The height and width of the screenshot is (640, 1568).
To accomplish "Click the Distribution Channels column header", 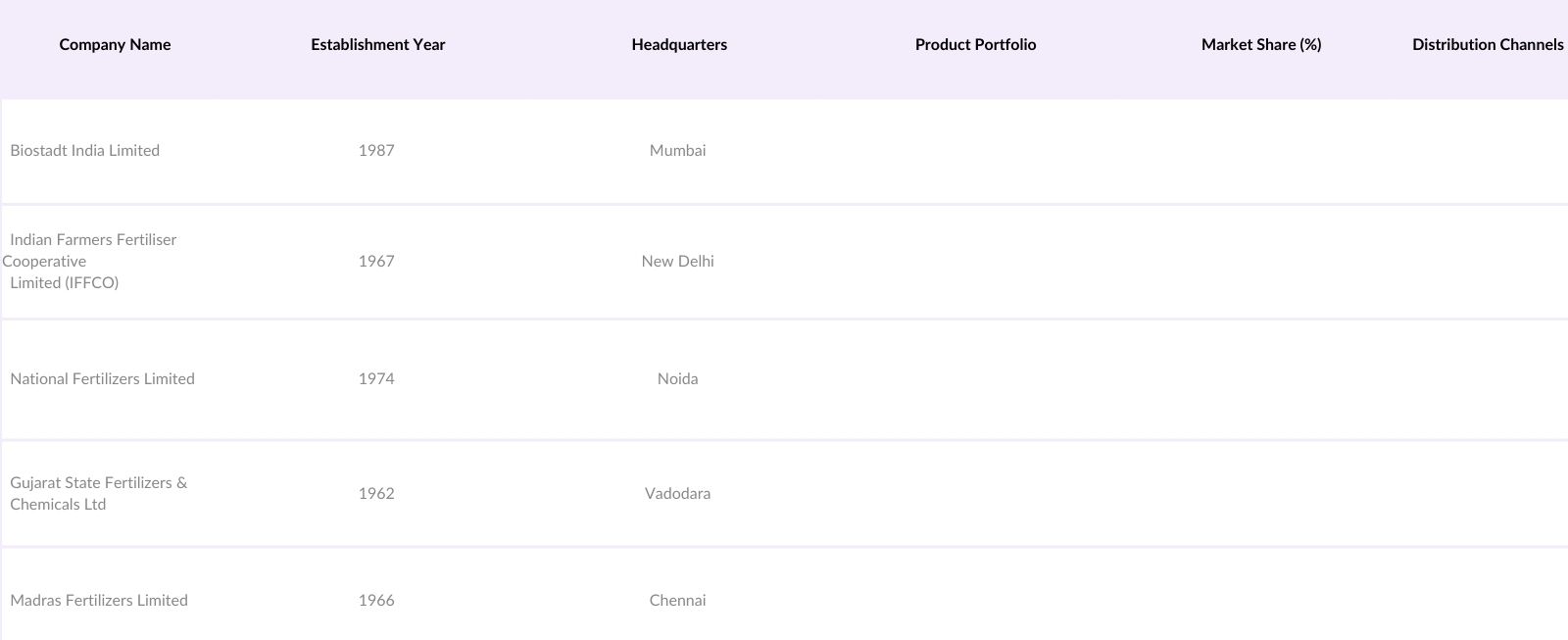I will pyautogui.click(x=1487, y=45).
